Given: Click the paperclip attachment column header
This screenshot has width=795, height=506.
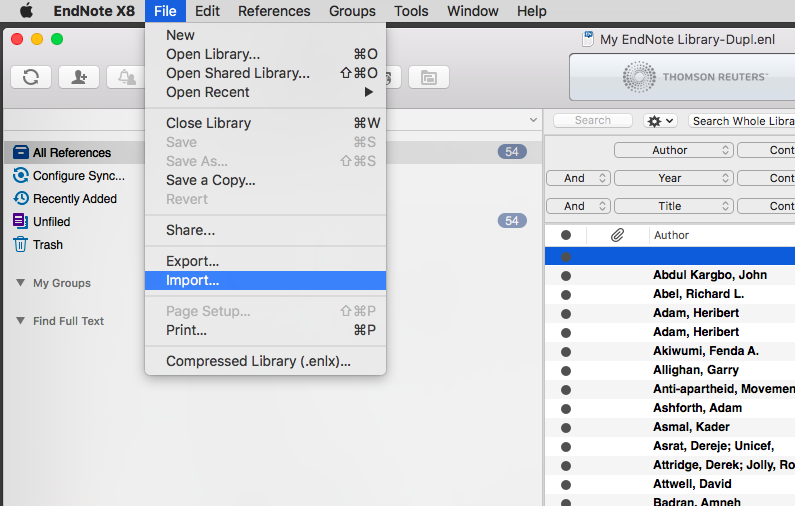Looking at the screenshot, I should tap(617, 235).
